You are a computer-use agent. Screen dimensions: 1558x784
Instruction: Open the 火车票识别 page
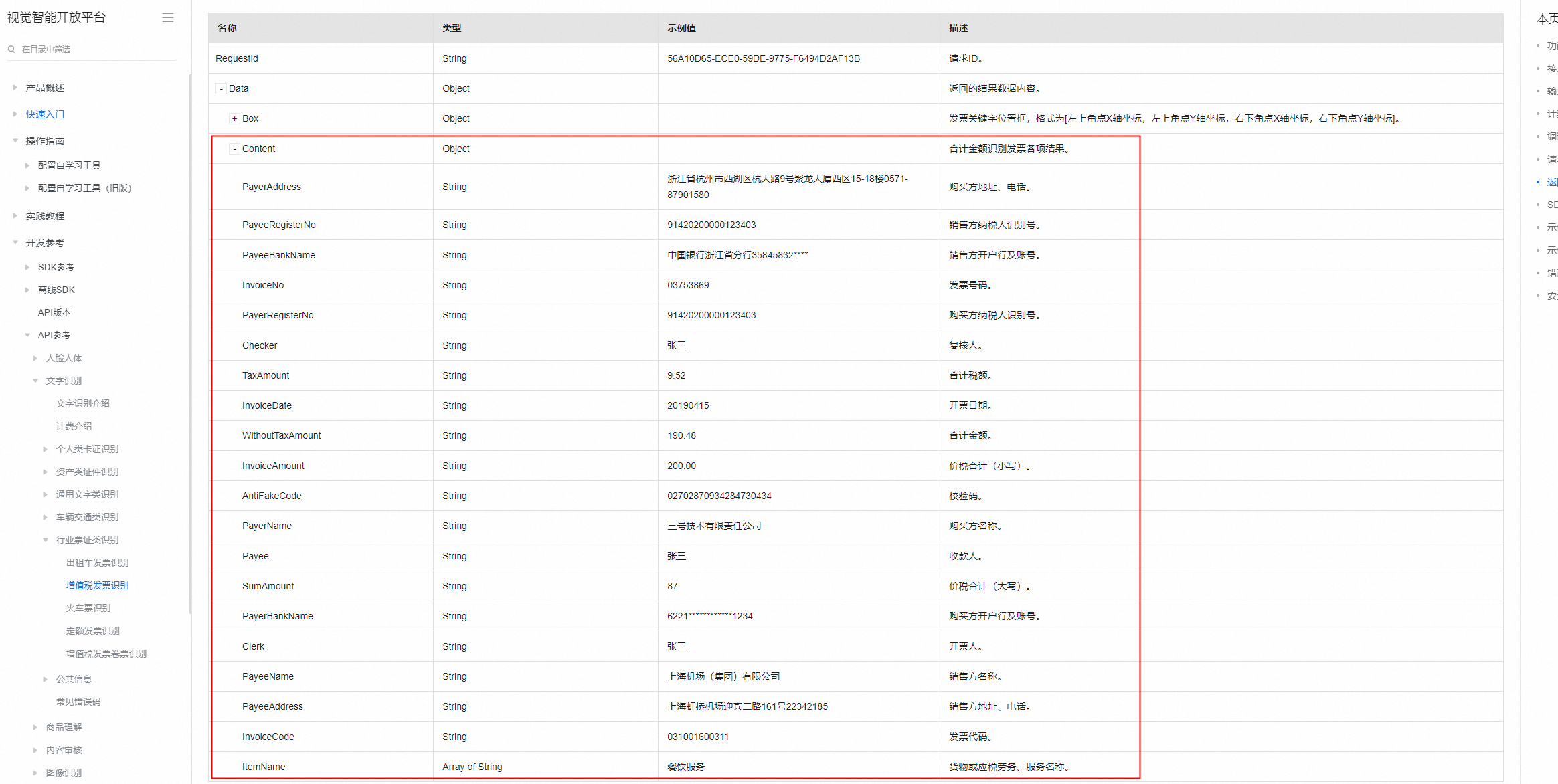tap(88, 608)
